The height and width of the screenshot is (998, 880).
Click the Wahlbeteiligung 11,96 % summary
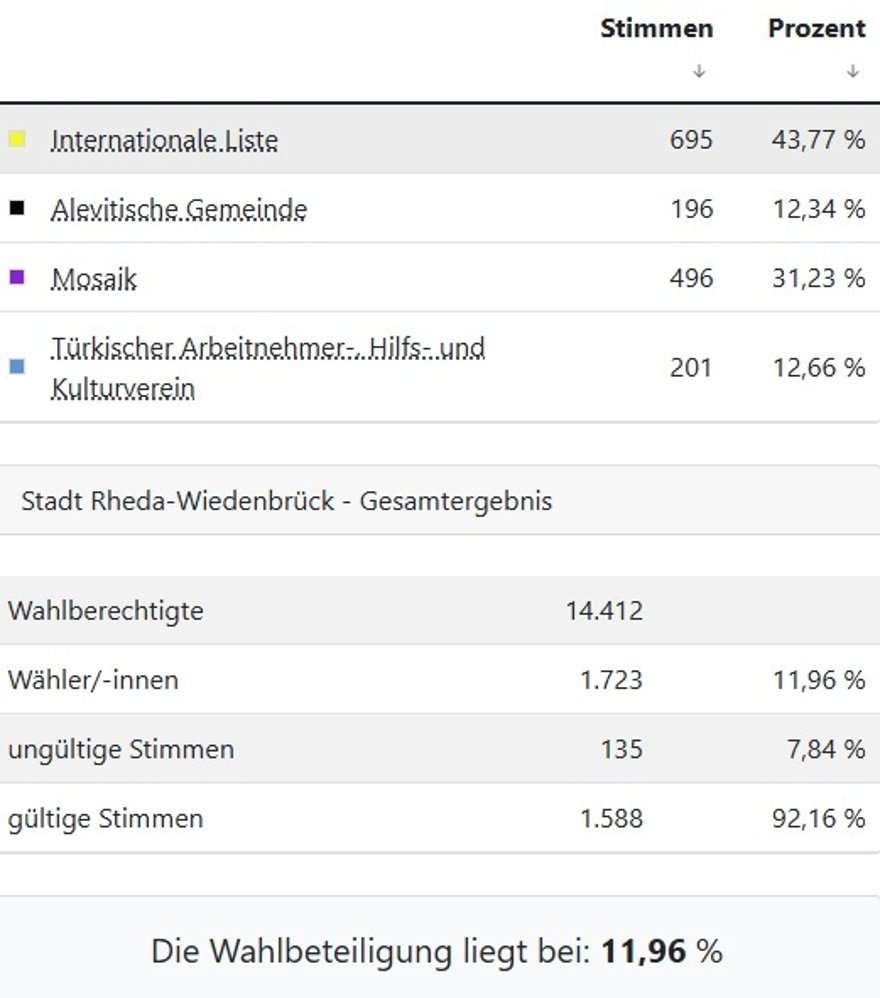click(436, 950)
